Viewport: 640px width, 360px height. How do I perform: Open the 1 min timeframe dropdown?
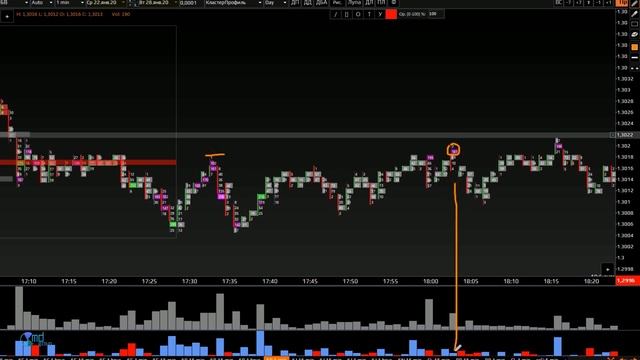point(69,2)
